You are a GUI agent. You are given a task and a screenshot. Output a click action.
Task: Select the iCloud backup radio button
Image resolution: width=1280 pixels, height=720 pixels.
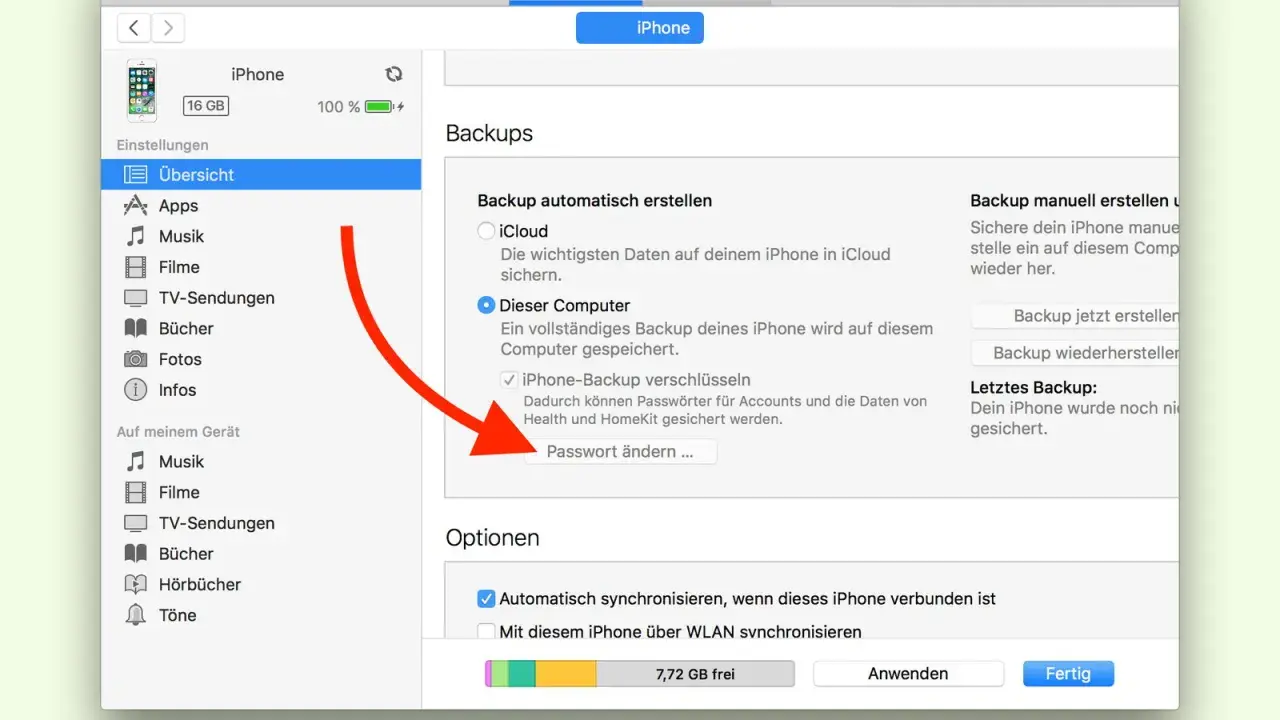point(486,231)
